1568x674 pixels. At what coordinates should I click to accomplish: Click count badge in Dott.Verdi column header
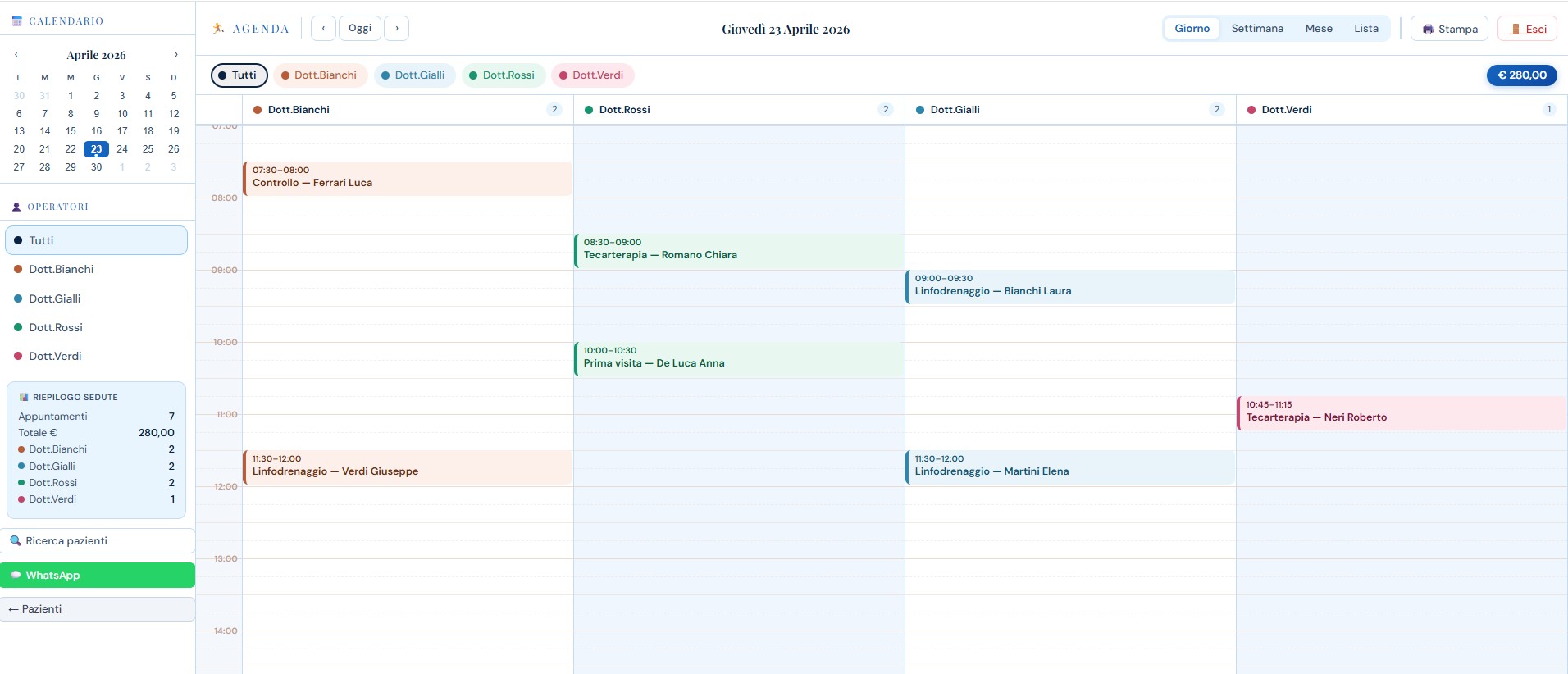click(1548, 110)
